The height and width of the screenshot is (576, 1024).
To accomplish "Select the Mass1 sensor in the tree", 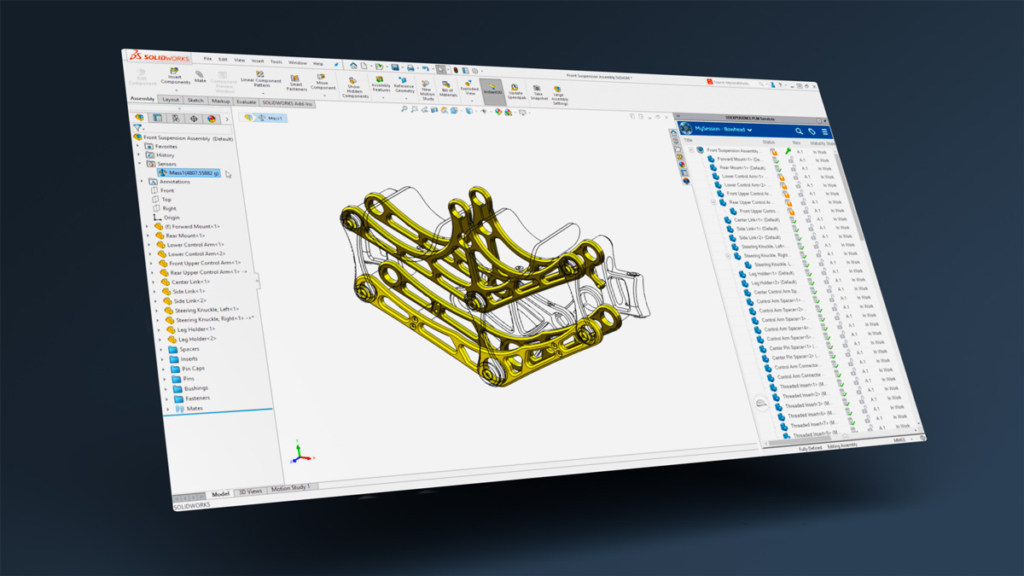I will pos(190,174).
